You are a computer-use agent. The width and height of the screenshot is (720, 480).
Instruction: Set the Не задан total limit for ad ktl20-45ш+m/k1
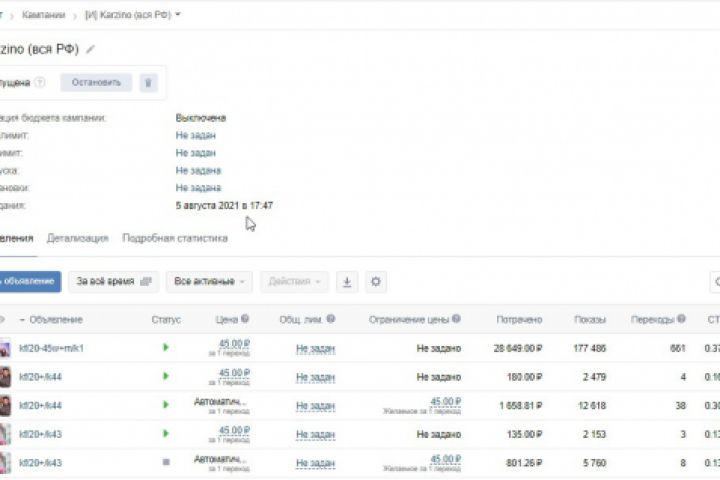coord(315,349)
